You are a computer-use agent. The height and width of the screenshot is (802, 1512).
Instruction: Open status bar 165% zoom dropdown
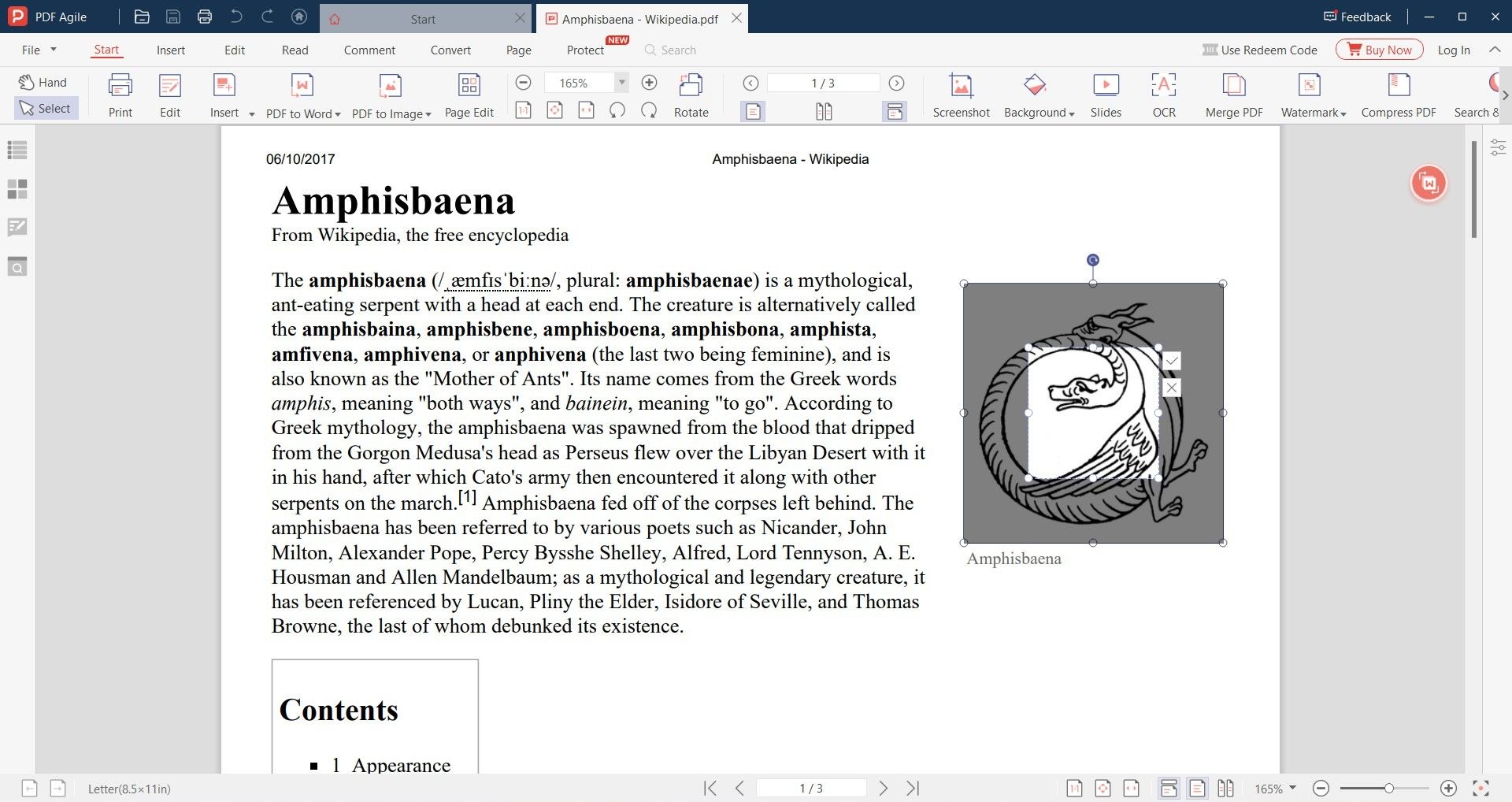[x=1276, y=788]
